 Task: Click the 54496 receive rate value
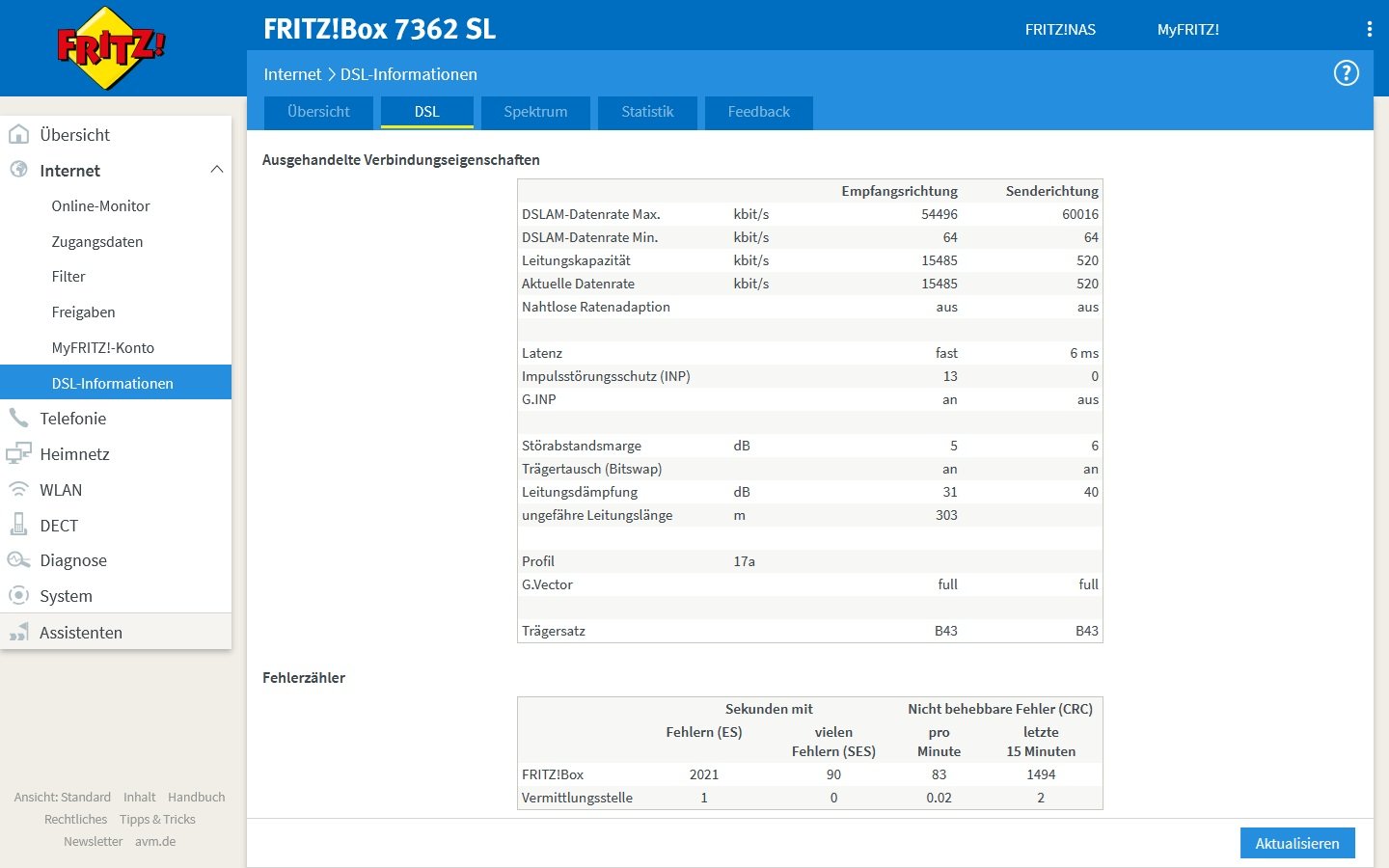(x=940, y=214)
